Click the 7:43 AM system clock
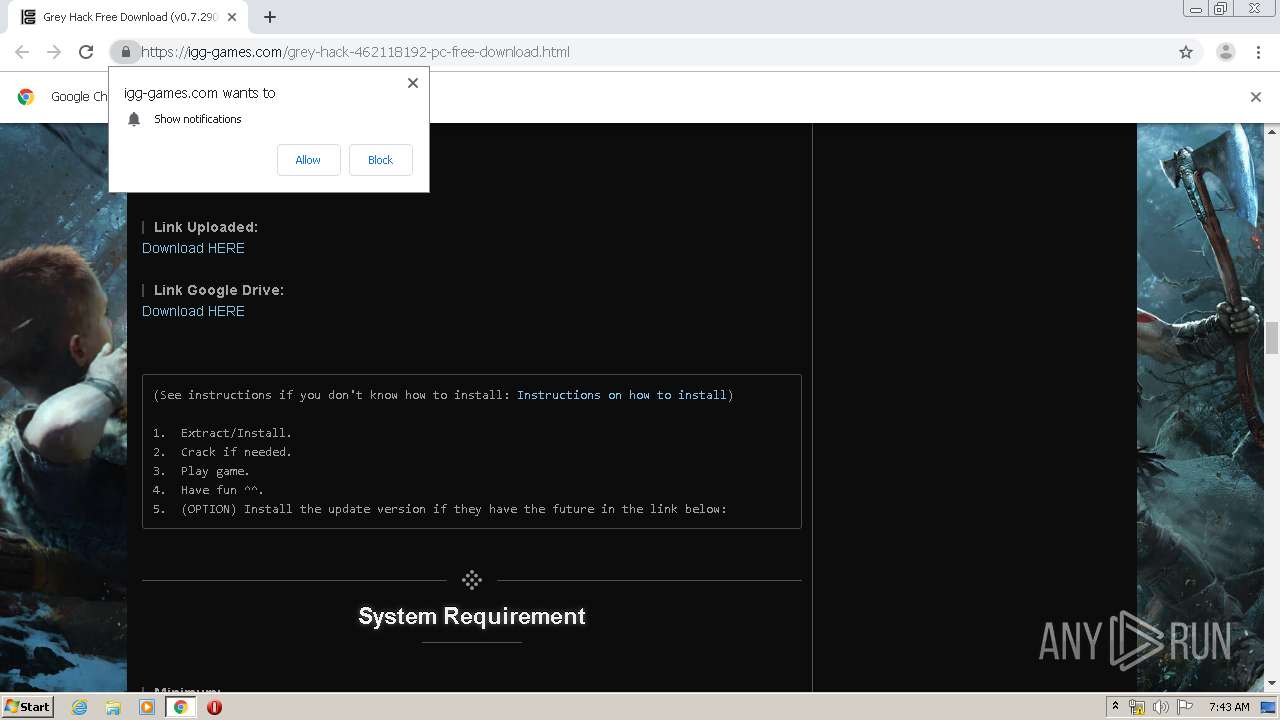1280x720 pixels. [x=1228, y=707]
